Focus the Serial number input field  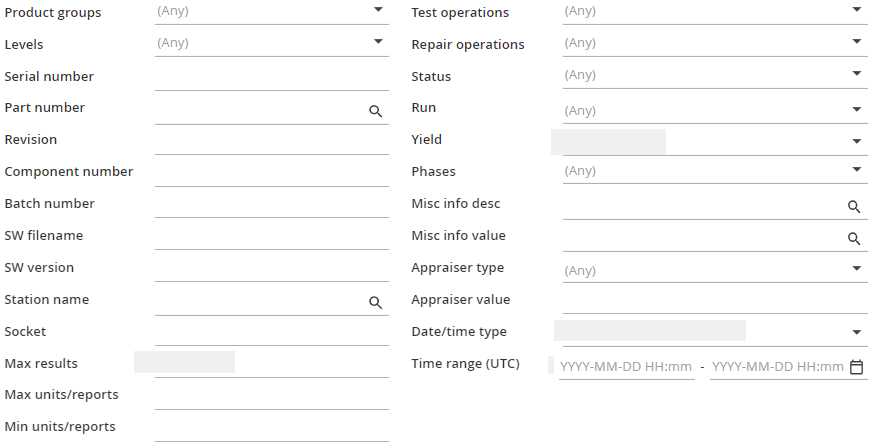click(272, 78)
